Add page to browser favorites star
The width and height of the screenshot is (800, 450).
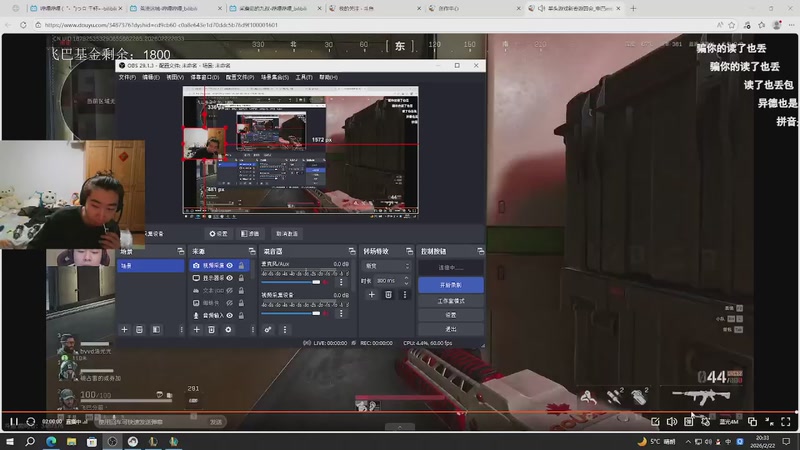(732, 24)
